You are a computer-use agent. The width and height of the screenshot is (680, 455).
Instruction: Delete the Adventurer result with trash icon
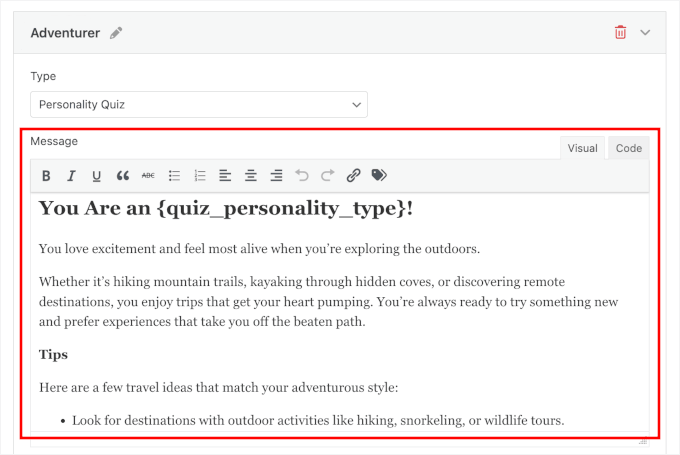tap(620, 32)
